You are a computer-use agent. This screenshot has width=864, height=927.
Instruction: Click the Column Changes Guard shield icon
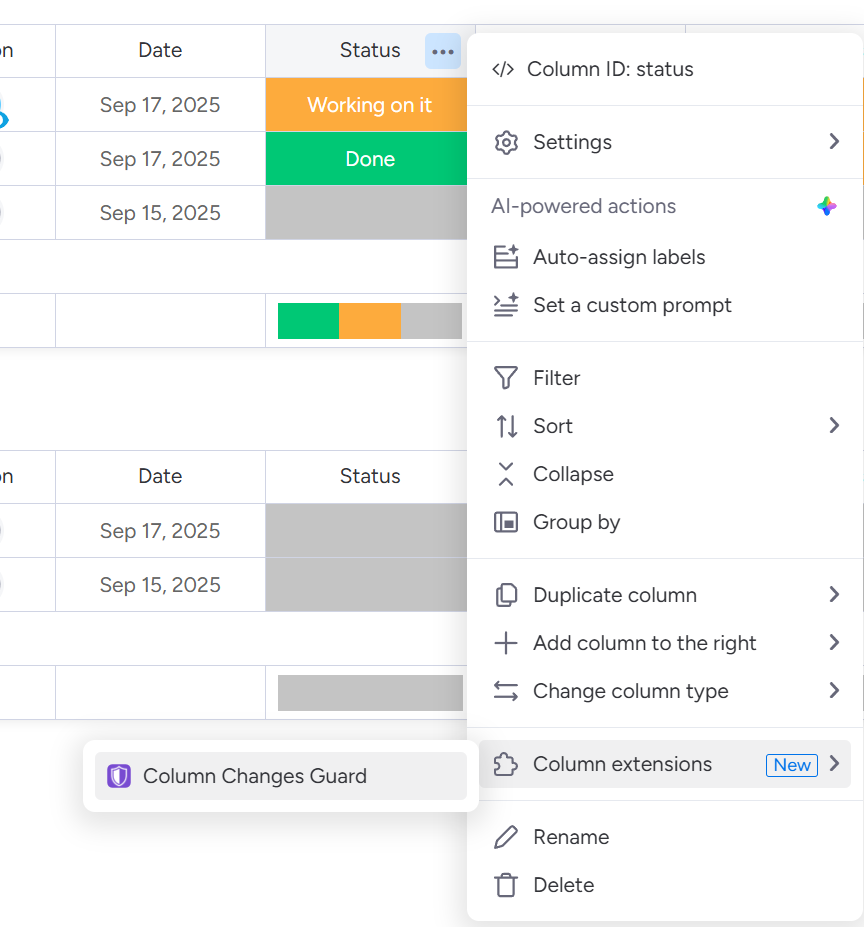coord(119,775)
